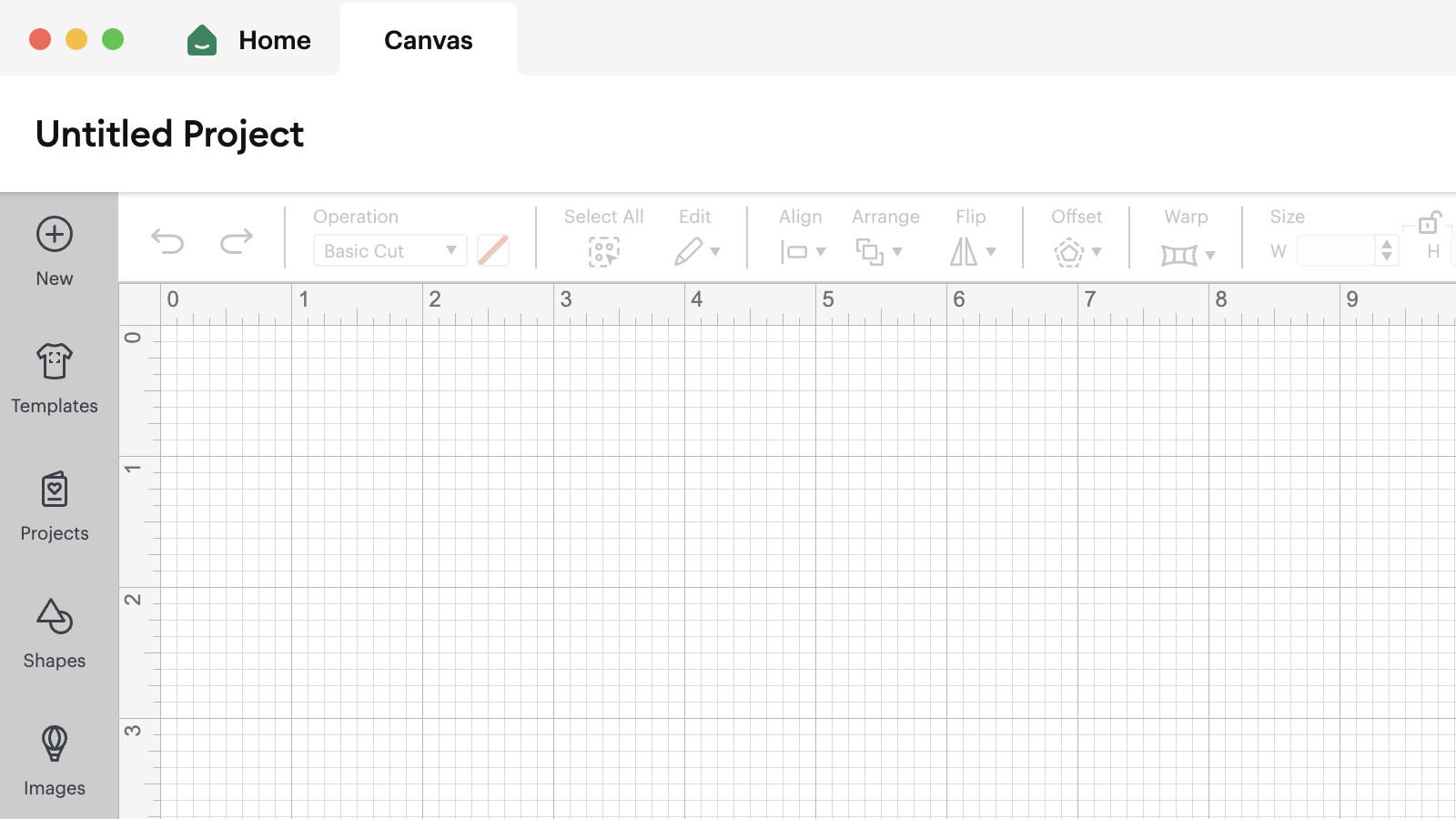Click the green Home house icon
Screen dimensions: 1456x819
(202, 40)
